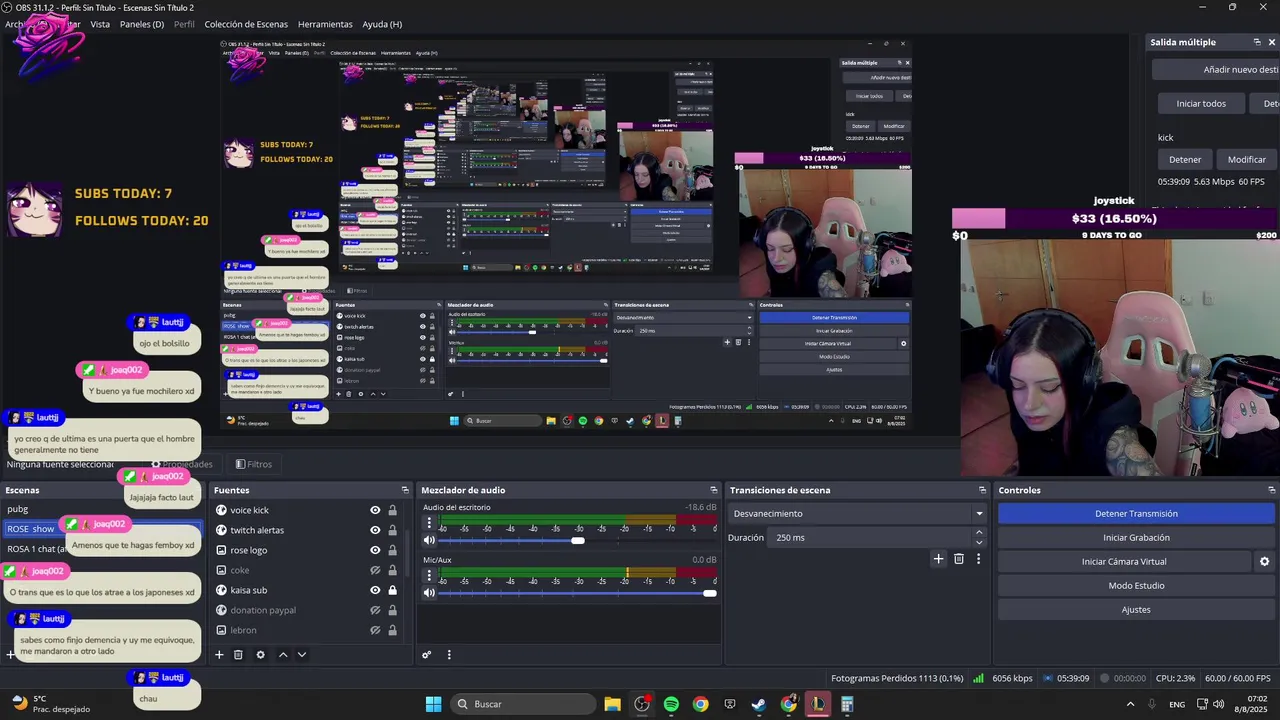Adjust Audio del escritorio volume slider handle
The height and width of the screenshot is (720, 1280).
578,540
